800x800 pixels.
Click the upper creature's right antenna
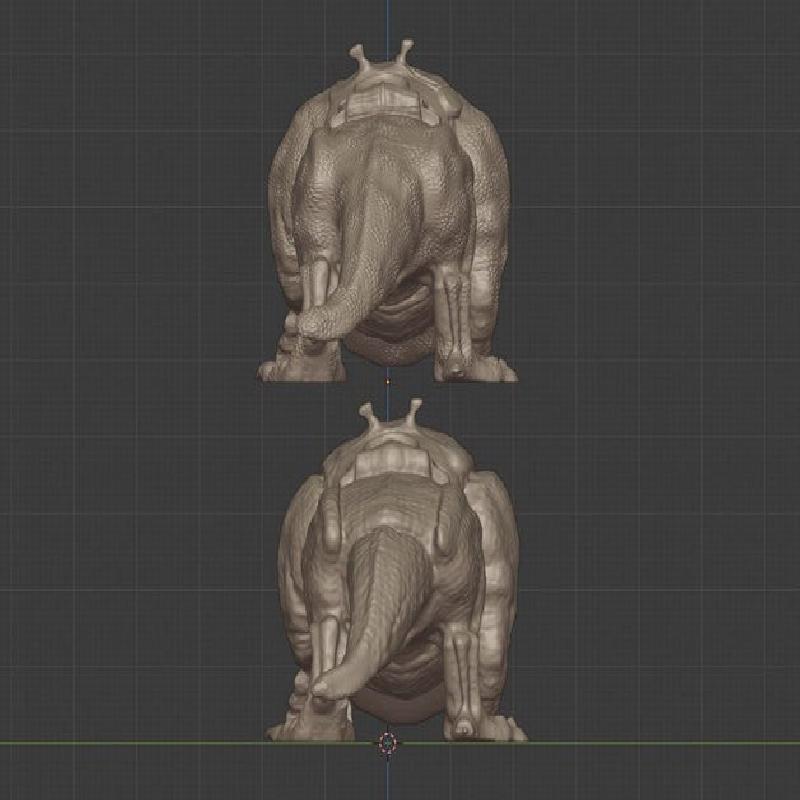click(x=405, y=48)
